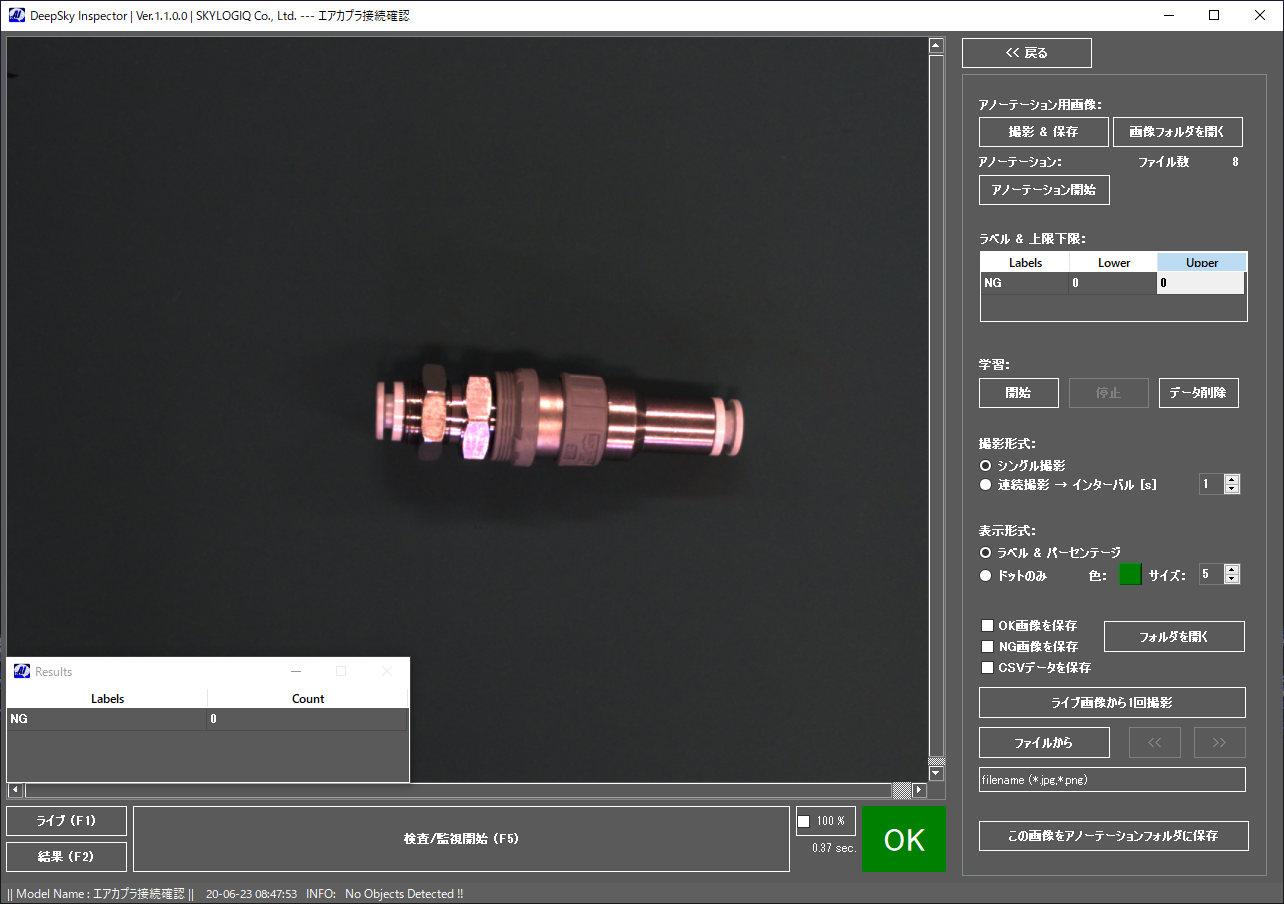This screenshot has width=1284, height=904.
Task: Click the Results window logo icon
Action: (22, 671)
